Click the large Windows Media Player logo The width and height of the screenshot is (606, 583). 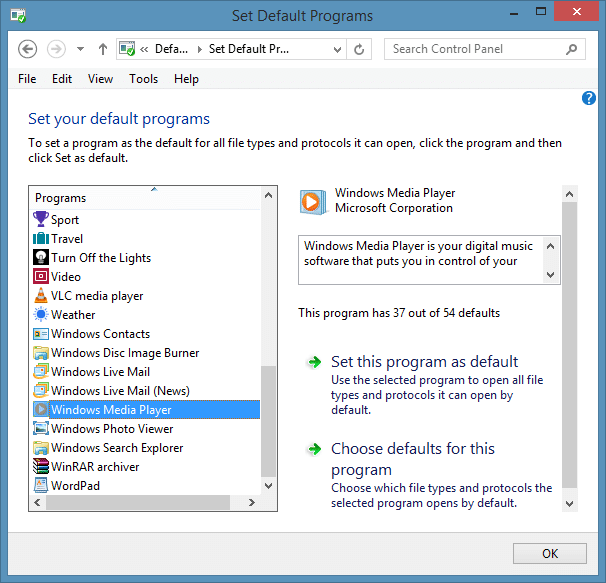coord(312,202)
